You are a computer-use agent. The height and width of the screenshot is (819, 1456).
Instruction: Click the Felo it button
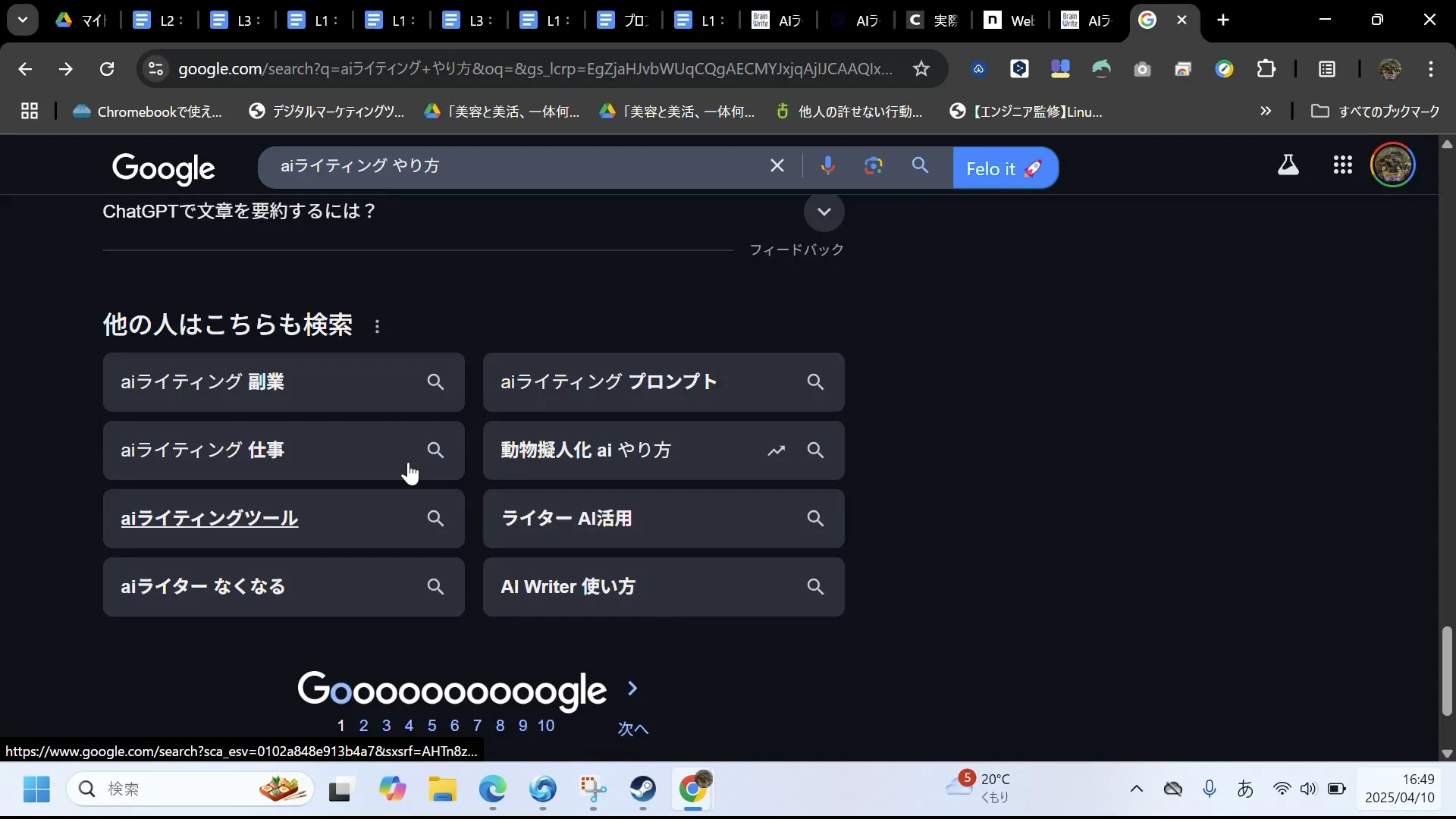(1005, 168)
